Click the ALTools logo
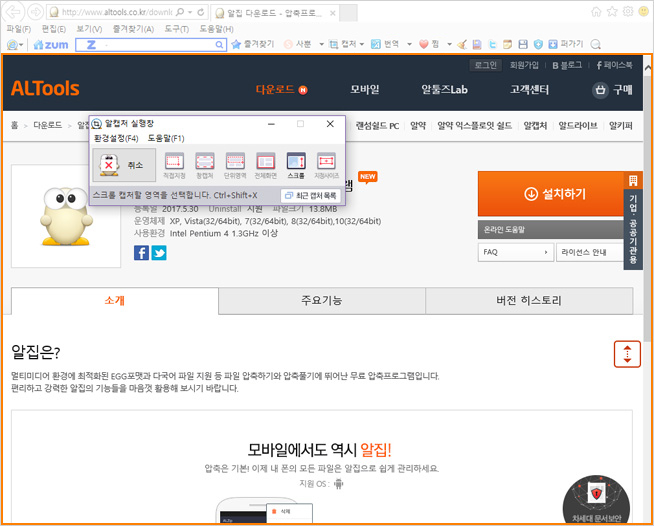 tap(45, 88)
